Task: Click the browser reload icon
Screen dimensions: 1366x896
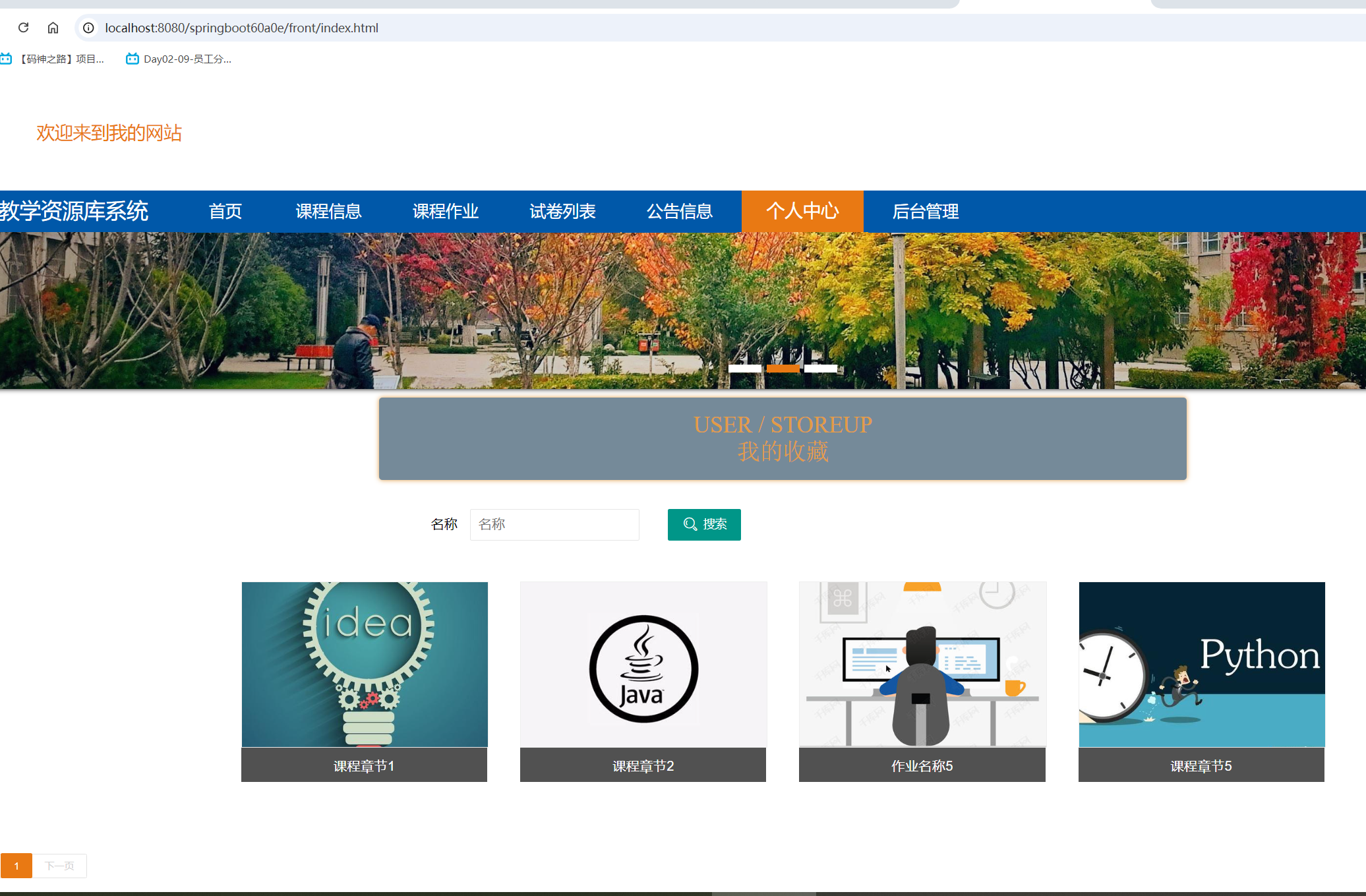Action: pos(24,28)
